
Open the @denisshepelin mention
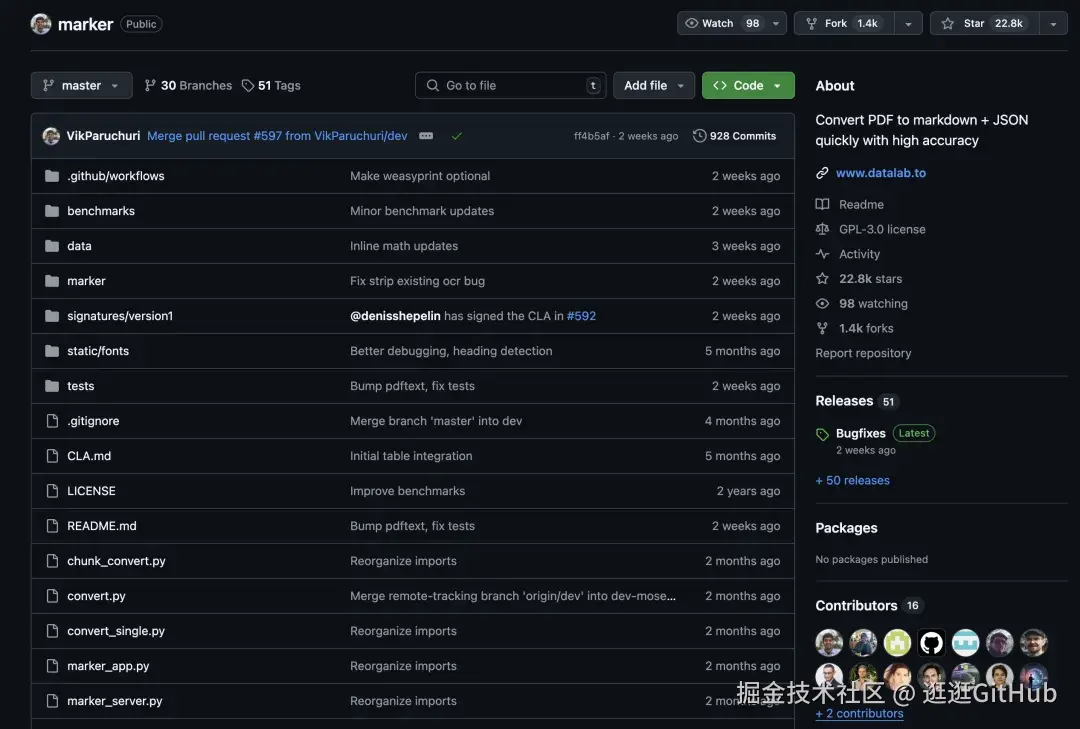(395, 316)
